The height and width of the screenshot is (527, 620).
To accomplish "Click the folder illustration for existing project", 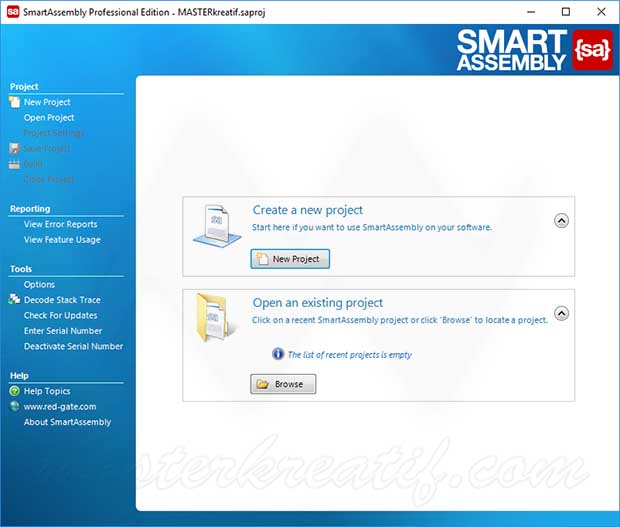I will (x=216, y=318).
